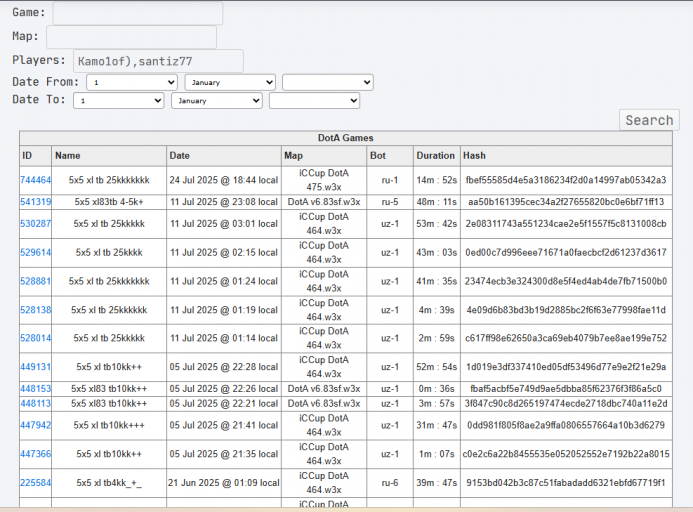Select date 05 Jul 2025 @ 22:21 local

(x=224, y=404)
